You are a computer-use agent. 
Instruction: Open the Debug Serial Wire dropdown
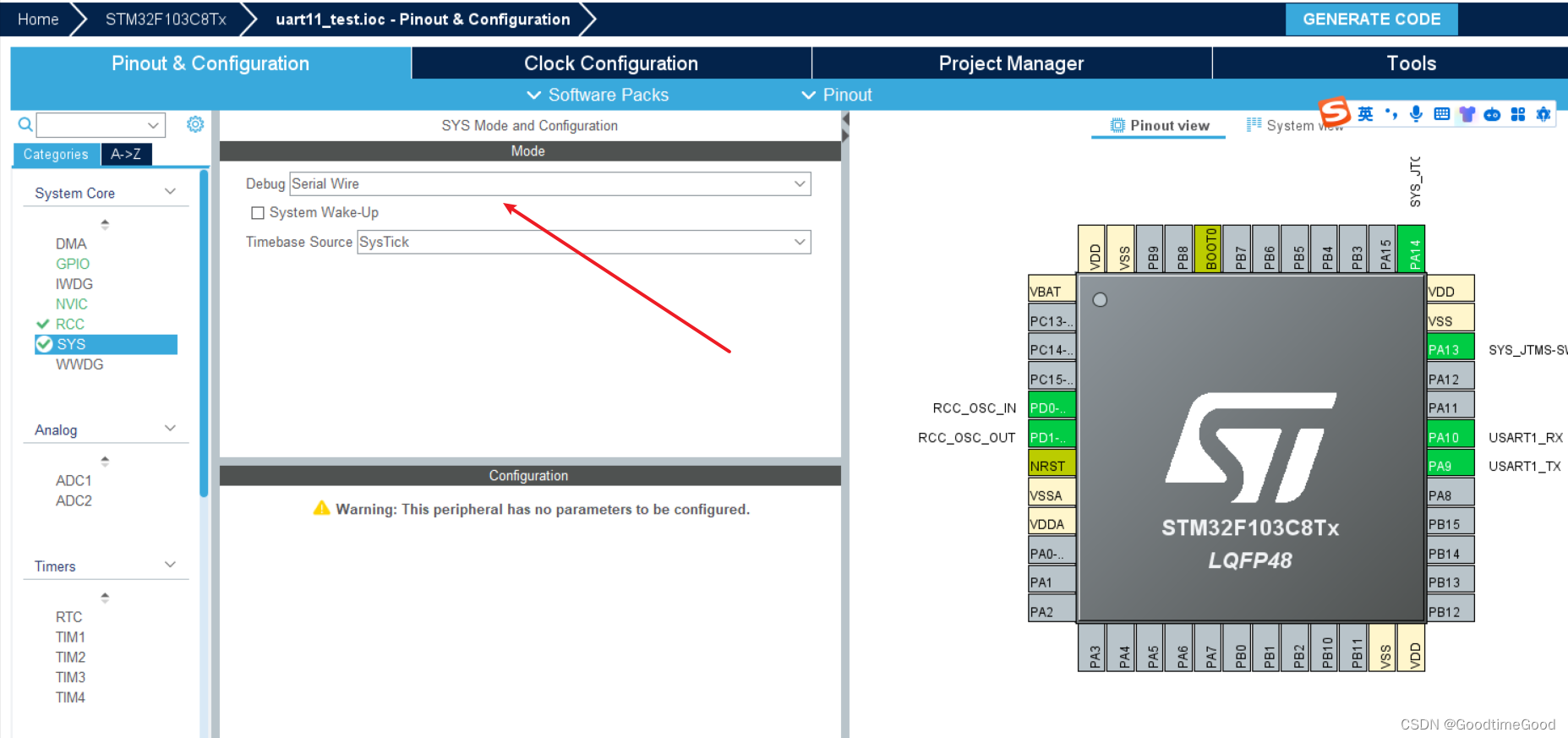pyautogui.click(x=549, y=183)
